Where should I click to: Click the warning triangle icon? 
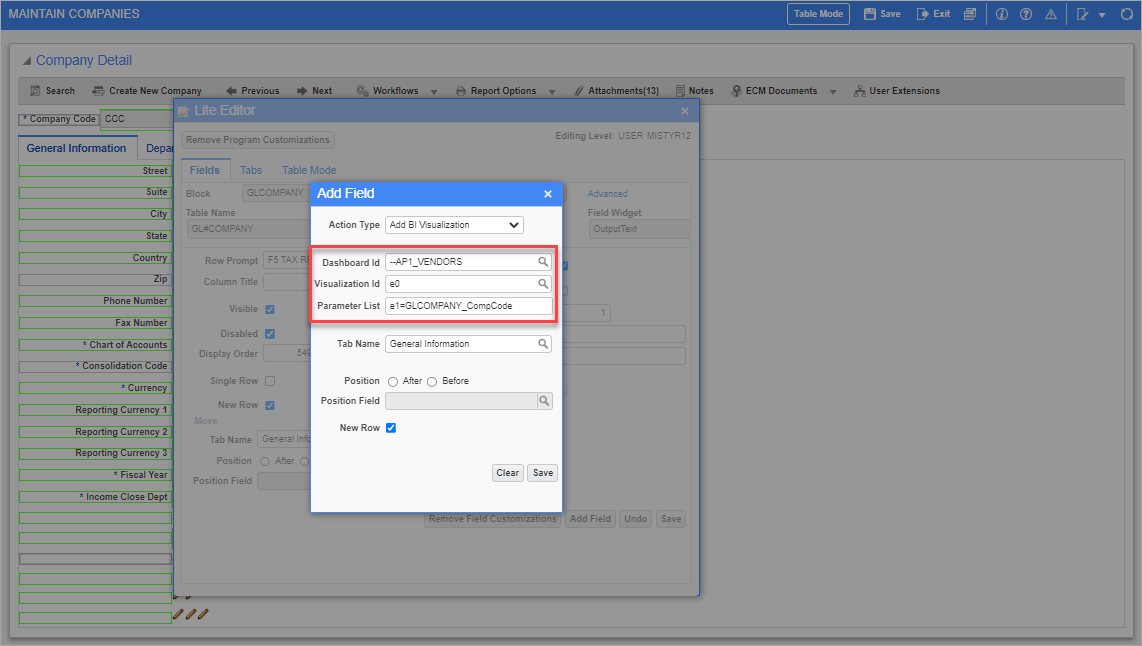pyautogui.click(x=1051, y=14)
